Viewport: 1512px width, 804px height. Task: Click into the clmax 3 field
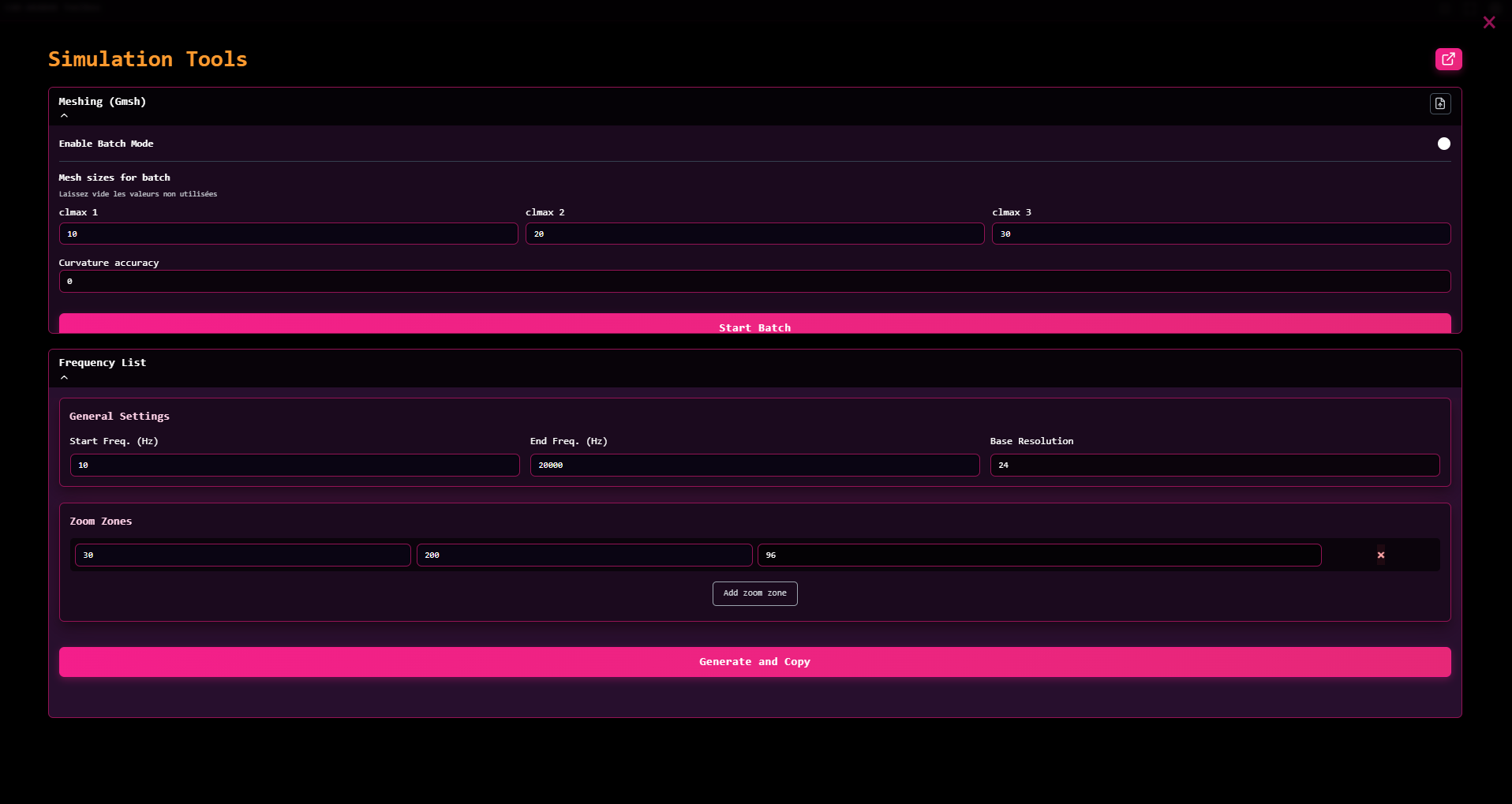(1220, 234)
